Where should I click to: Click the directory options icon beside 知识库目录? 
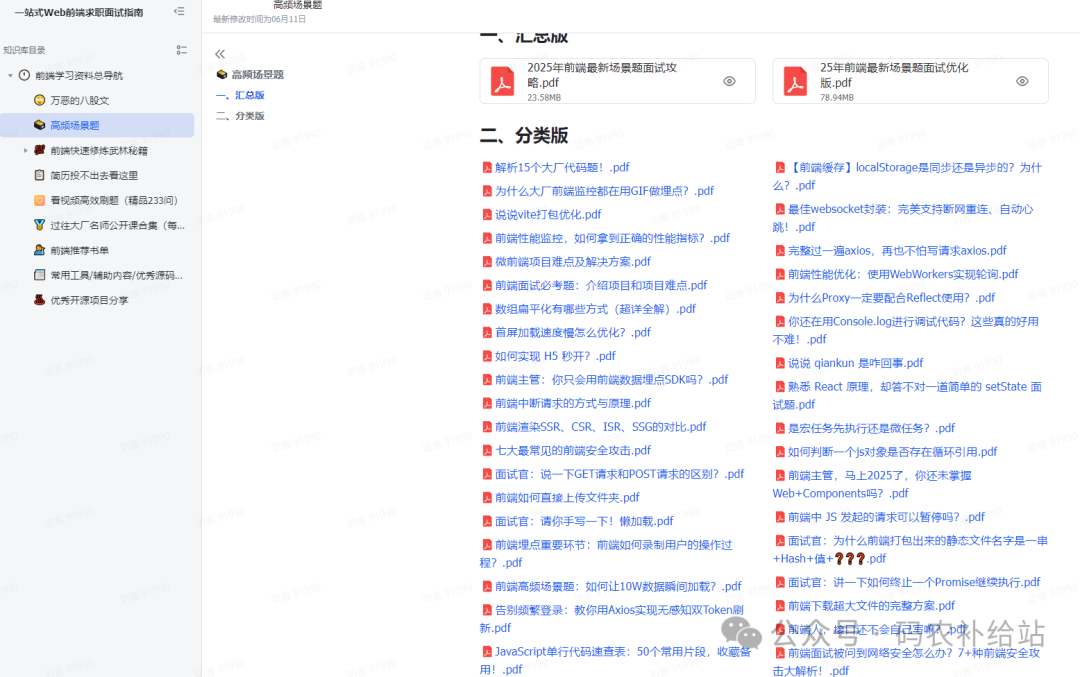pyautogui.click(x=181, y=49)
